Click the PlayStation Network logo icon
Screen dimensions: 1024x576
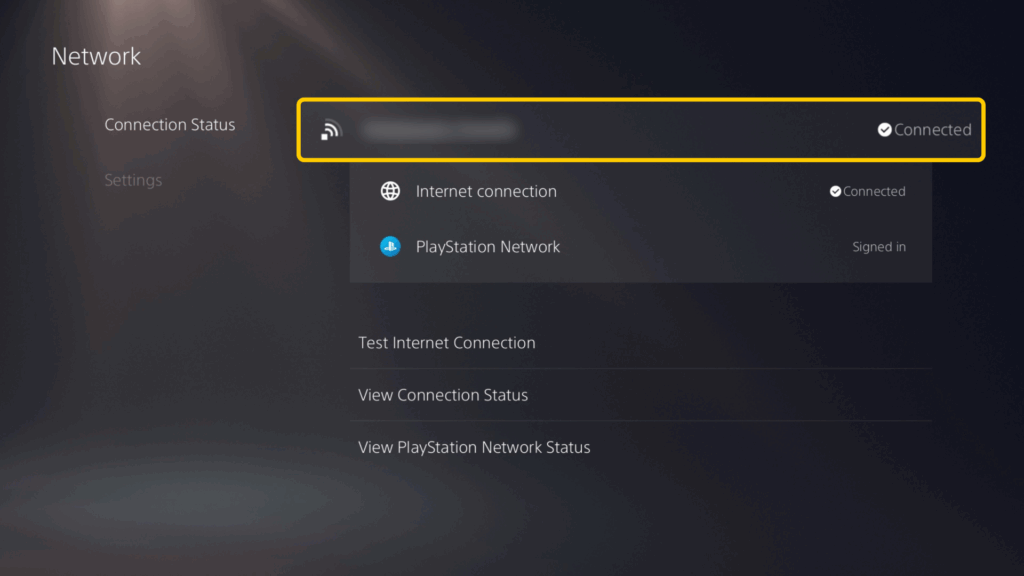click(x=390, y=247)
